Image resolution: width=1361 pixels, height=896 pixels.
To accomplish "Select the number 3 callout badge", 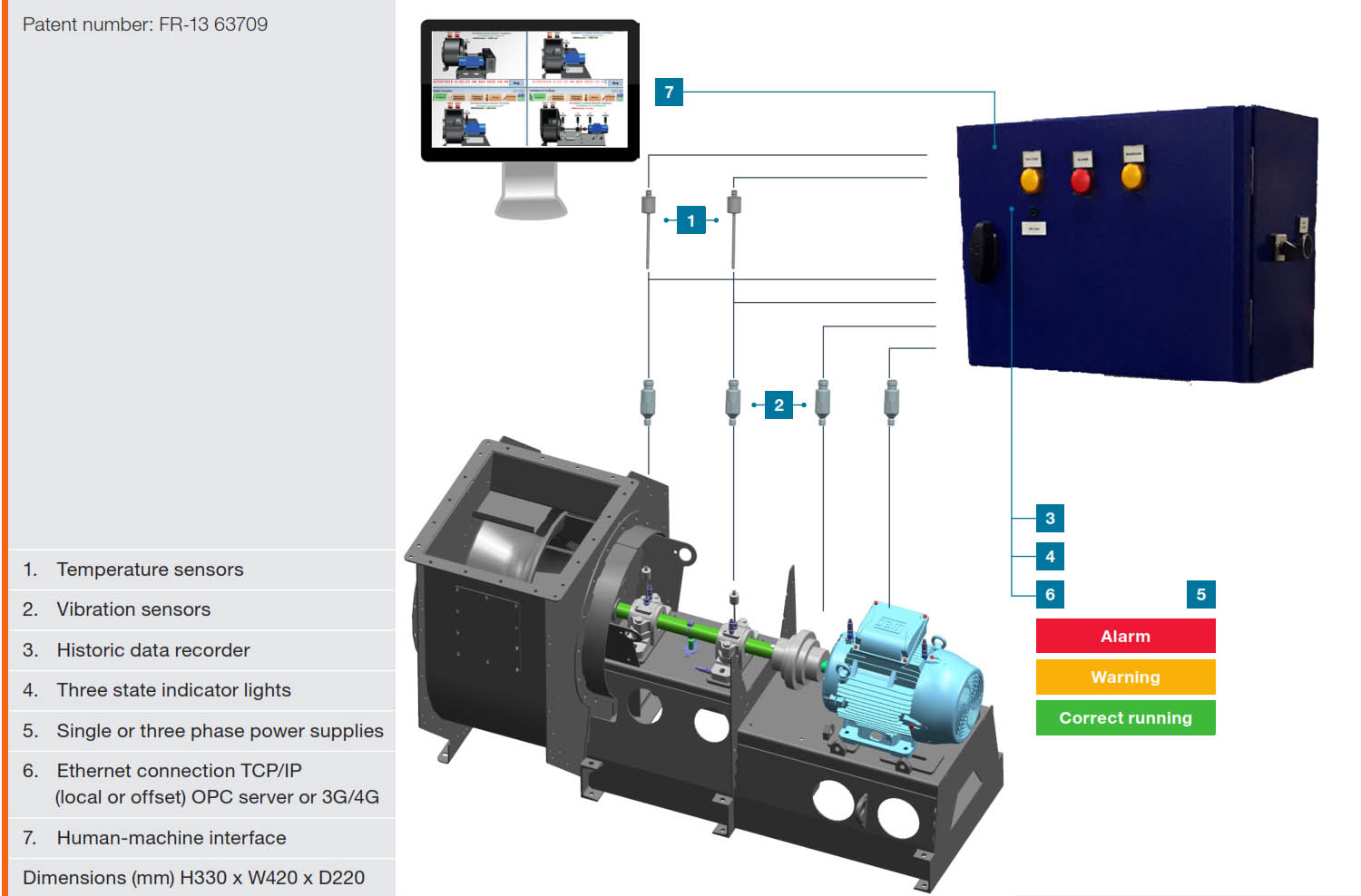I will point(1050,519).
